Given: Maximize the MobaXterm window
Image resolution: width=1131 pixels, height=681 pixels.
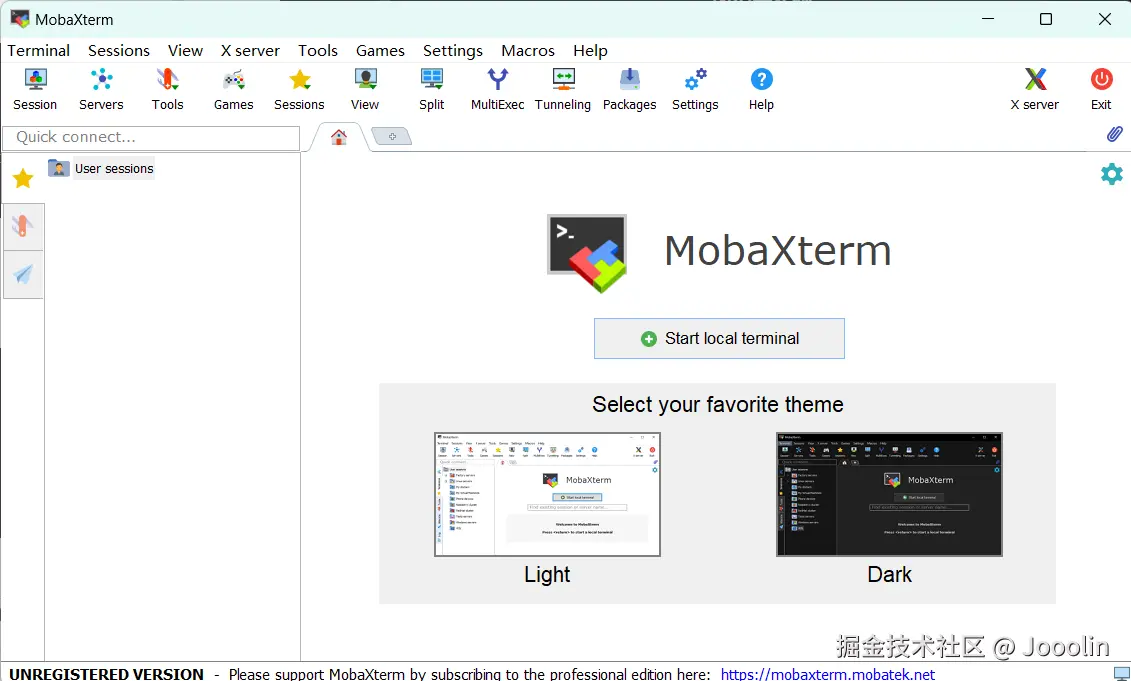Looking at the screenshot, I should coord(1046,19).
